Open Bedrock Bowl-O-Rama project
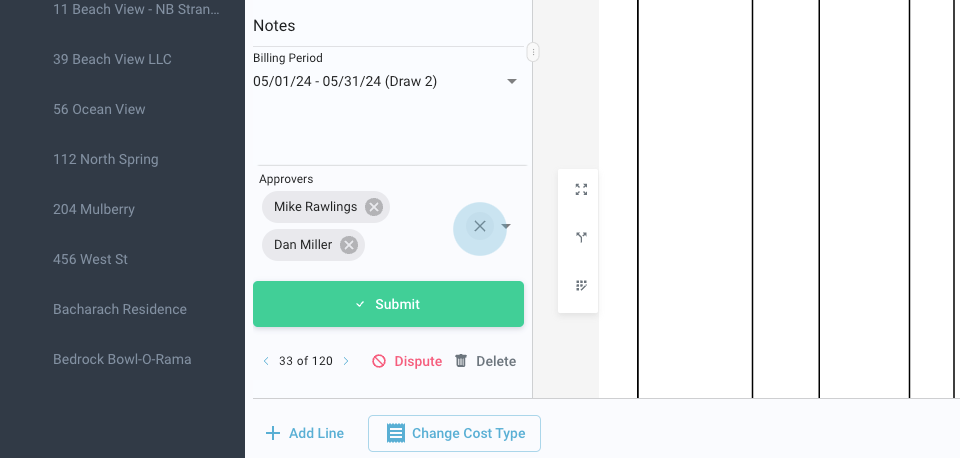The height and width of the screenshot is (458, 960). tap(122, 359)
